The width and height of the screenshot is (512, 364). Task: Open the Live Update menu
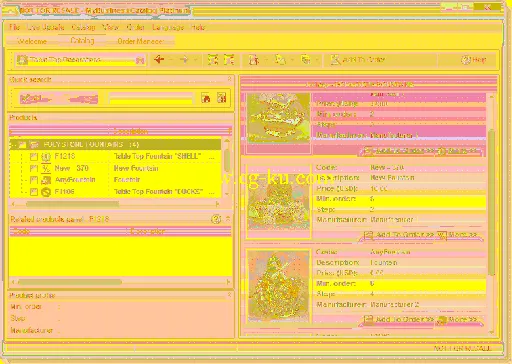pos(46,27)
